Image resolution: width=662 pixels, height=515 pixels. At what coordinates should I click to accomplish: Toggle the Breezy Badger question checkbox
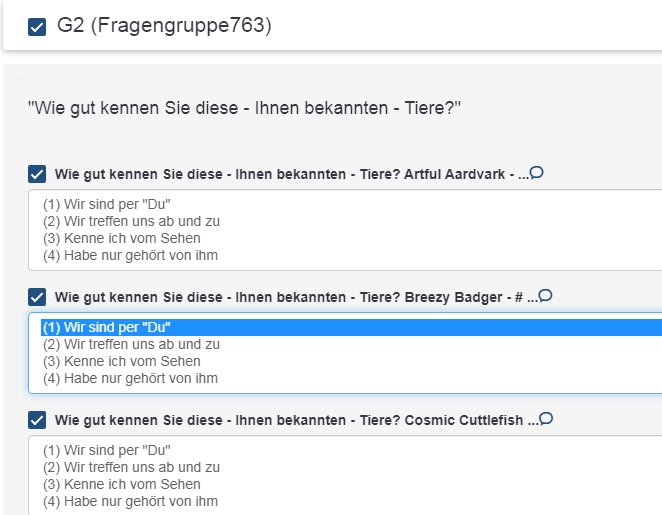point(37,298)
